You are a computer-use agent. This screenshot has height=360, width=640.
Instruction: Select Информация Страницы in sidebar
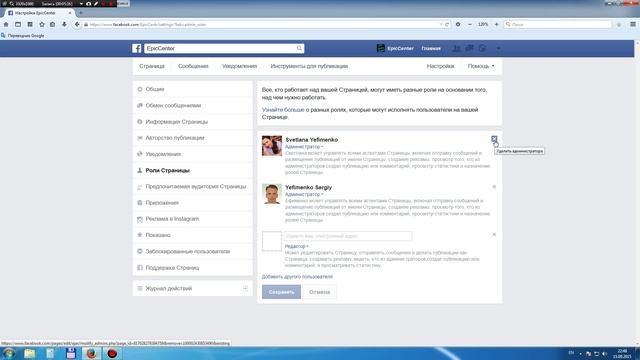coord(193,122)
